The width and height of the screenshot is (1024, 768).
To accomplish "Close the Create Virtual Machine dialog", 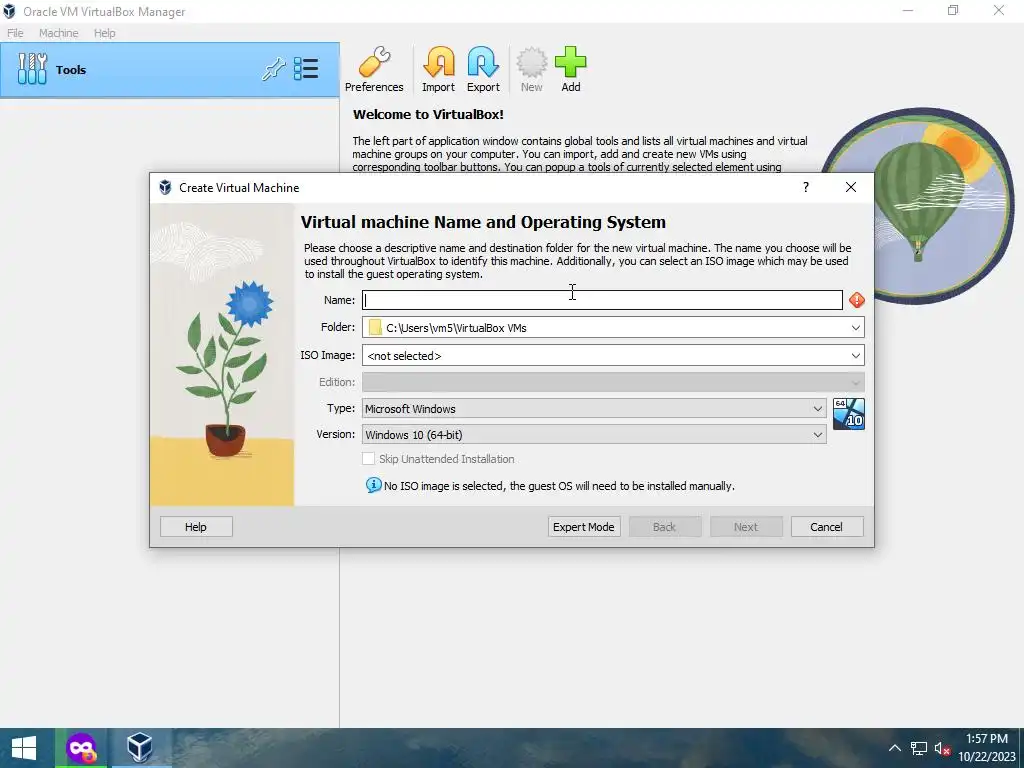I will [851, 187].
